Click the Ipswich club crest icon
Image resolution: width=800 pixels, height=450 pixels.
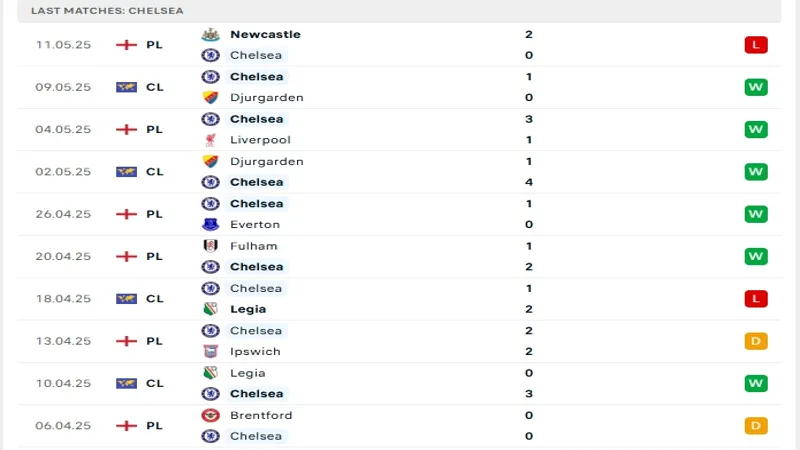(x=210, y=352)
